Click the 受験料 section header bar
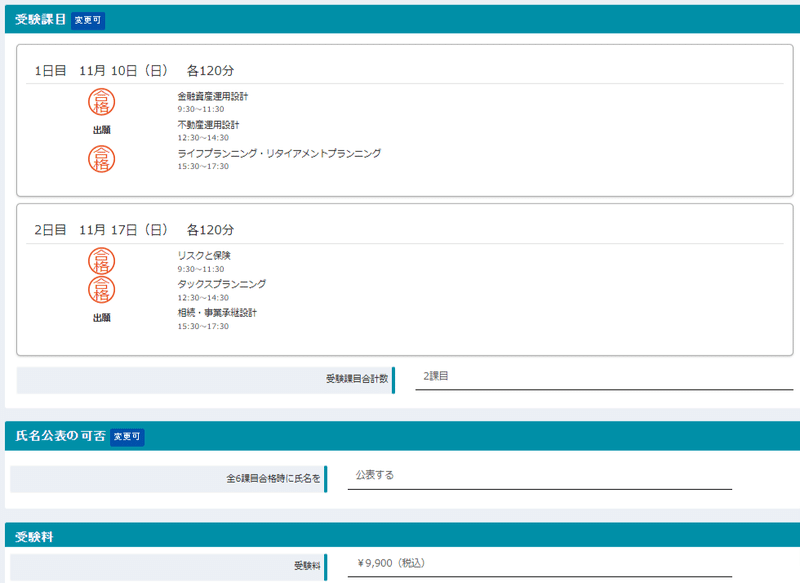Image resolution: width=800 pixels, height=583 pixels. click(400, 537)
